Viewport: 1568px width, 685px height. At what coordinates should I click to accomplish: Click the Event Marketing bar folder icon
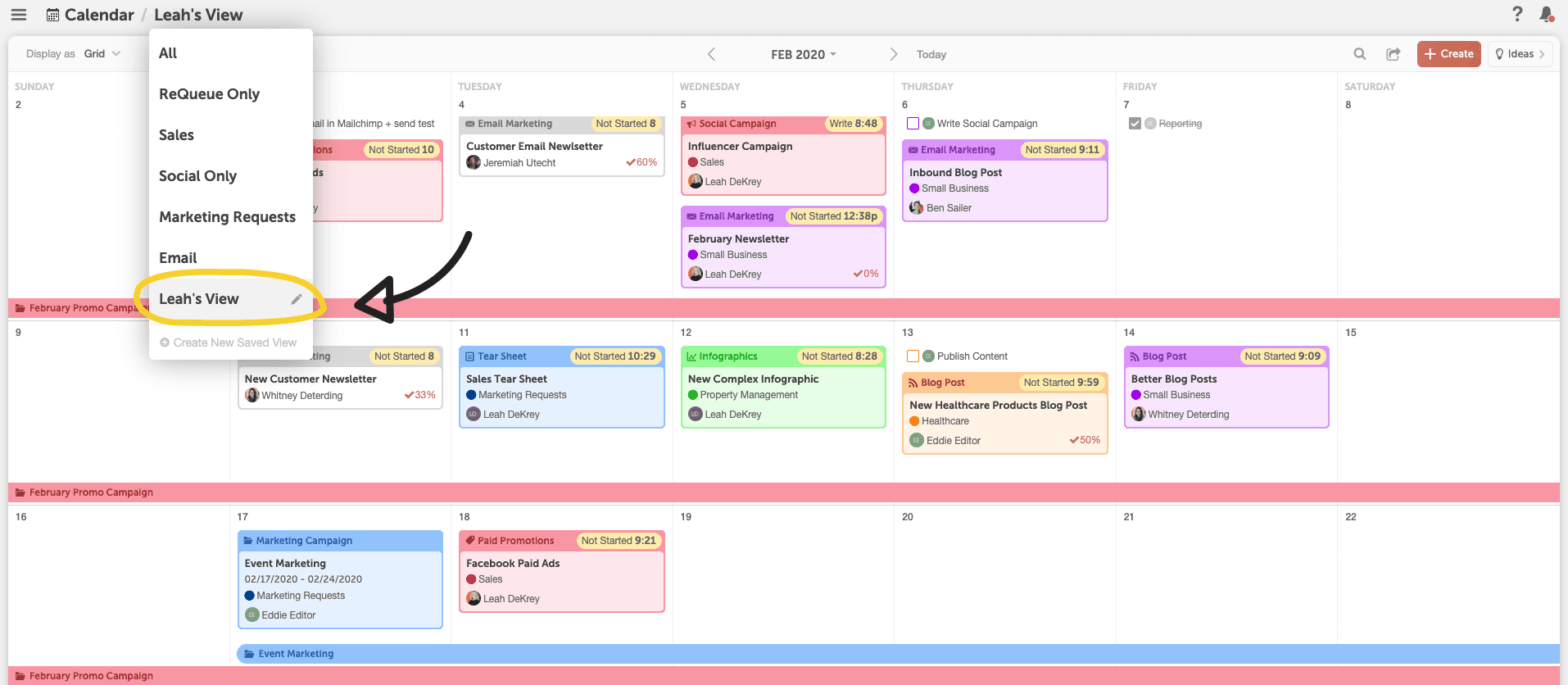point(250,654)
